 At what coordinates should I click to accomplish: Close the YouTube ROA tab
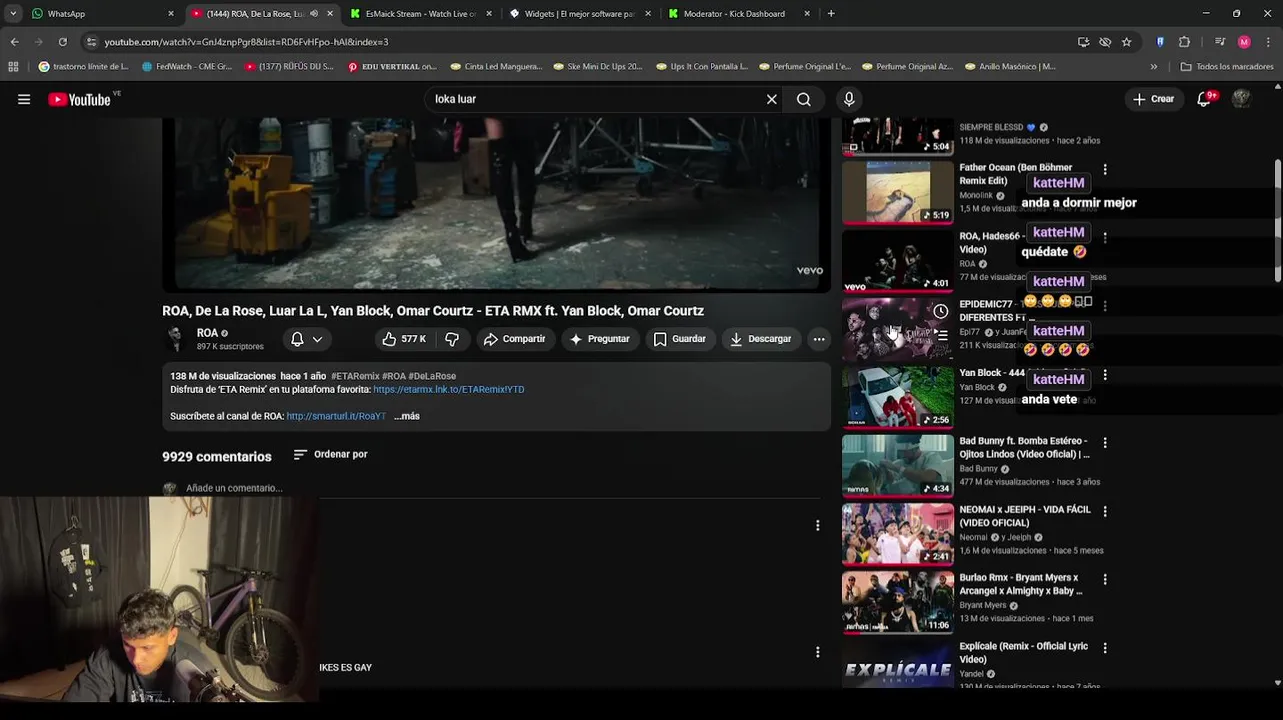click(x=330, y=14)
